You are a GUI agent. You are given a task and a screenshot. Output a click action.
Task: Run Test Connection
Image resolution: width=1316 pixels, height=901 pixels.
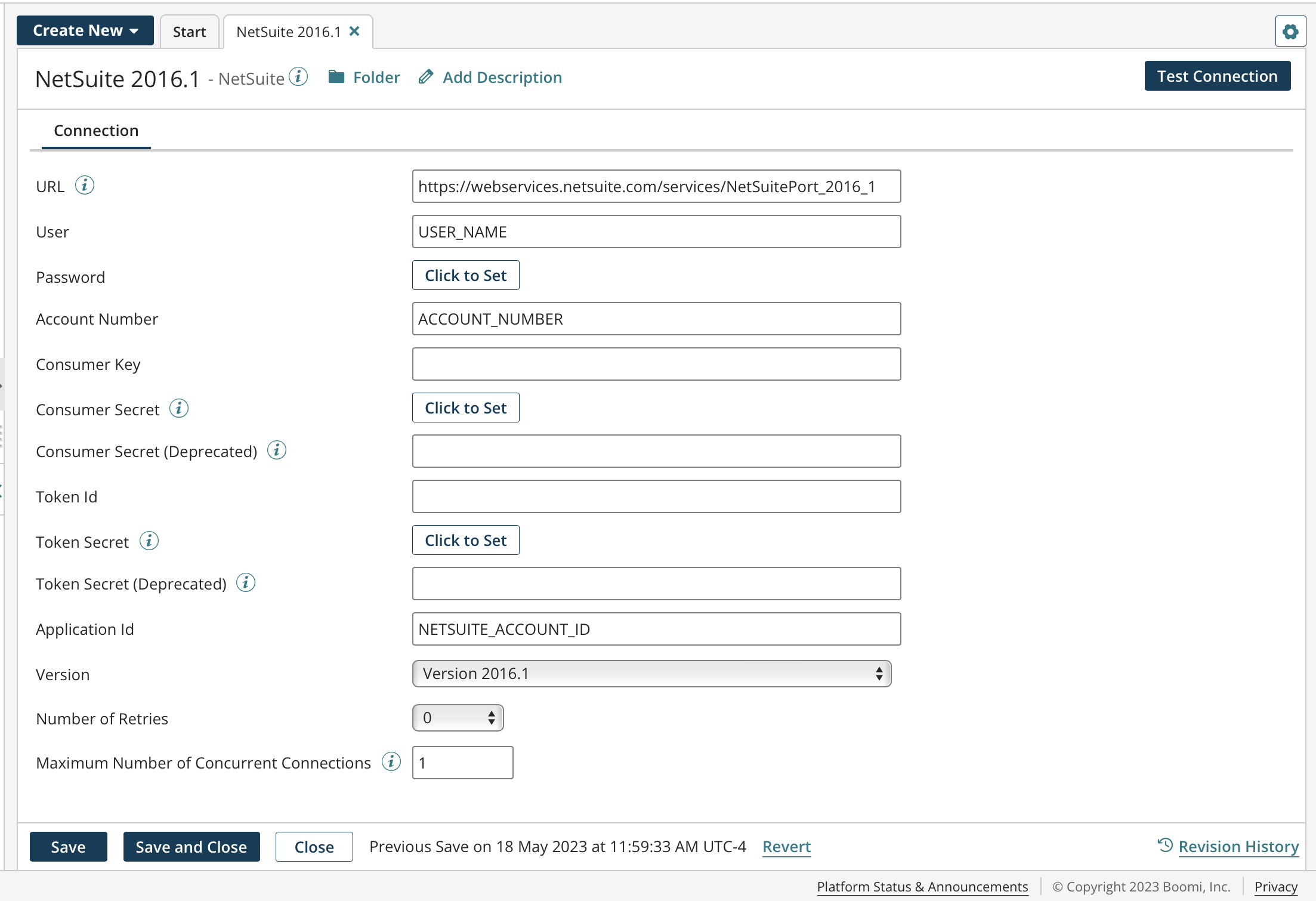coord(1216,76)
